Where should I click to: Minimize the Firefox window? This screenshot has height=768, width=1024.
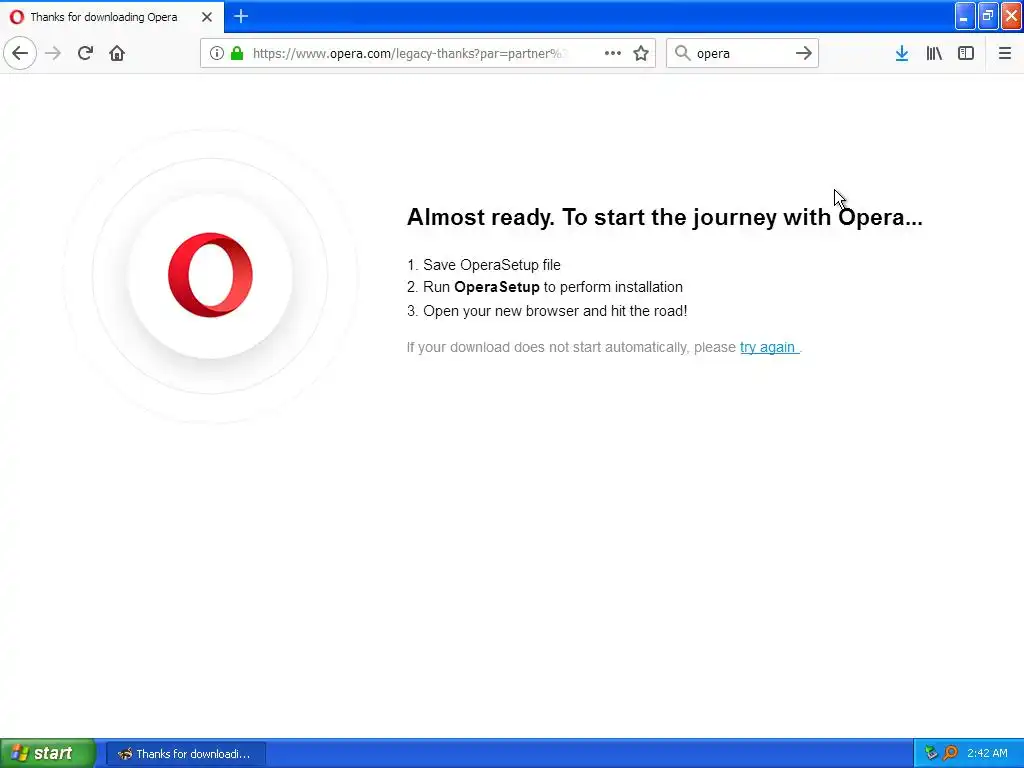(x=965, y=16)
